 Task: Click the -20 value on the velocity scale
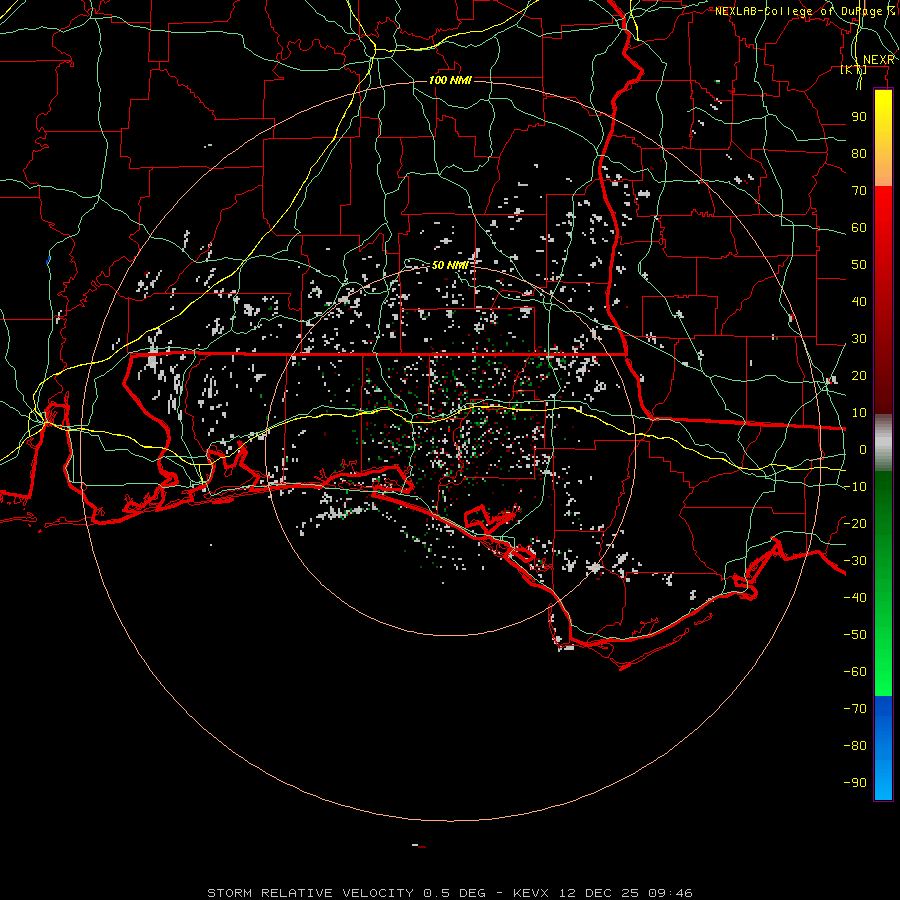coord(855,524)
